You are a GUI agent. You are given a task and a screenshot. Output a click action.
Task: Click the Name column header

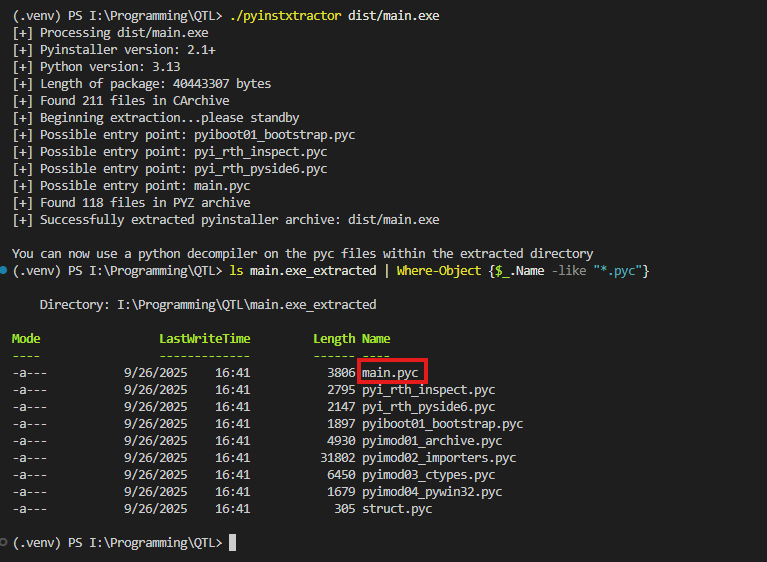click(376, 339)
